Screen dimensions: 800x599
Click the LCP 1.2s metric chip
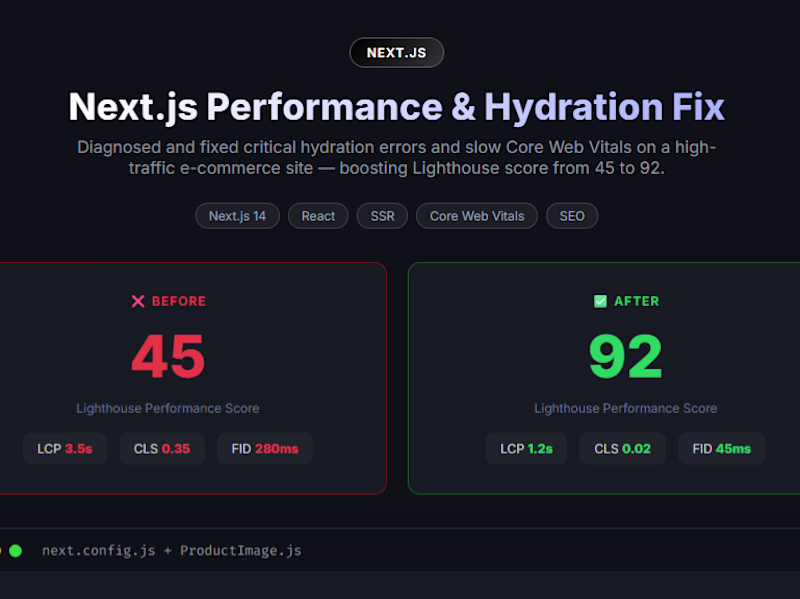526,448
